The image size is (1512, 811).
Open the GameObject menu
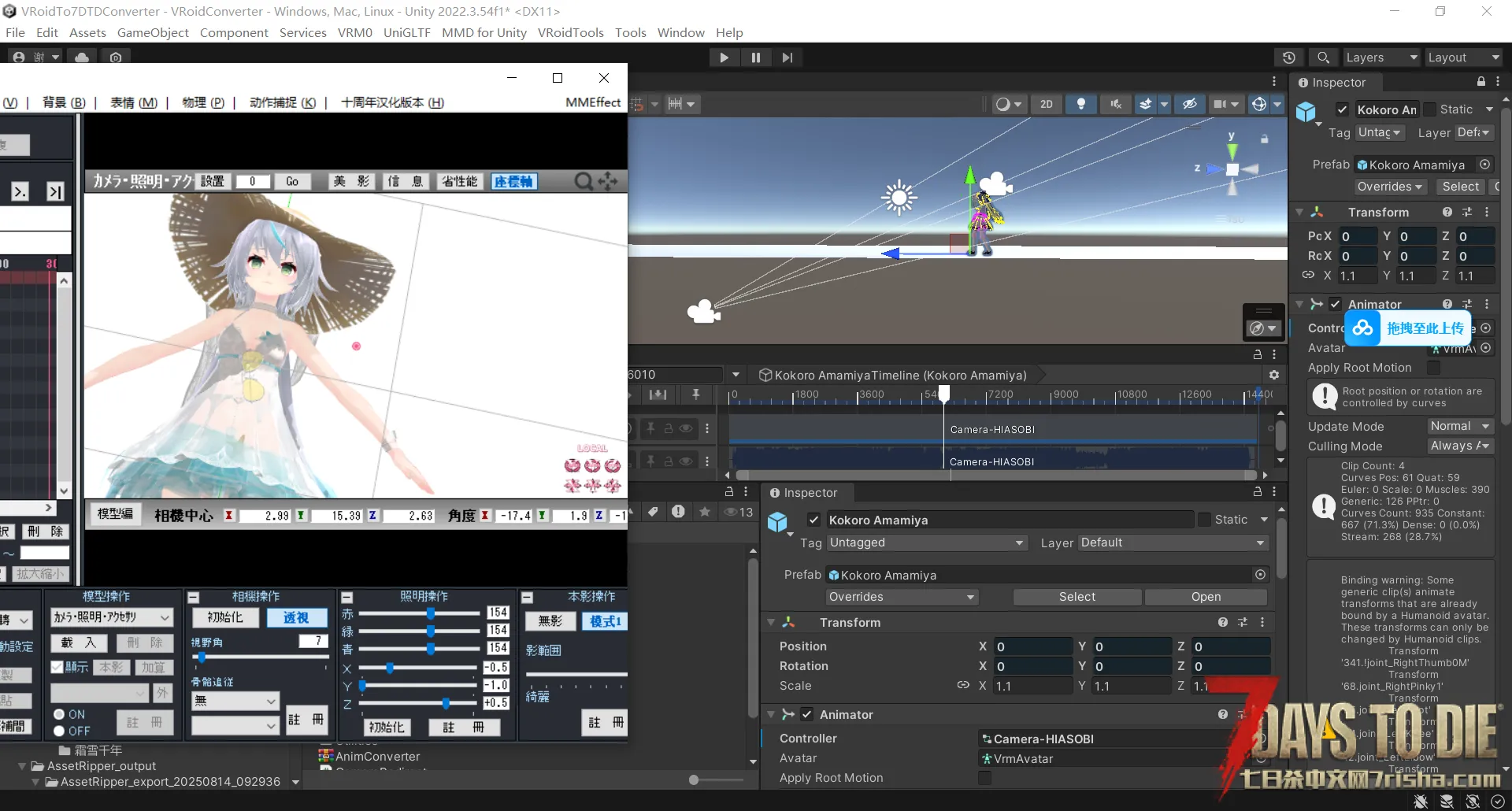click(153, 32)
